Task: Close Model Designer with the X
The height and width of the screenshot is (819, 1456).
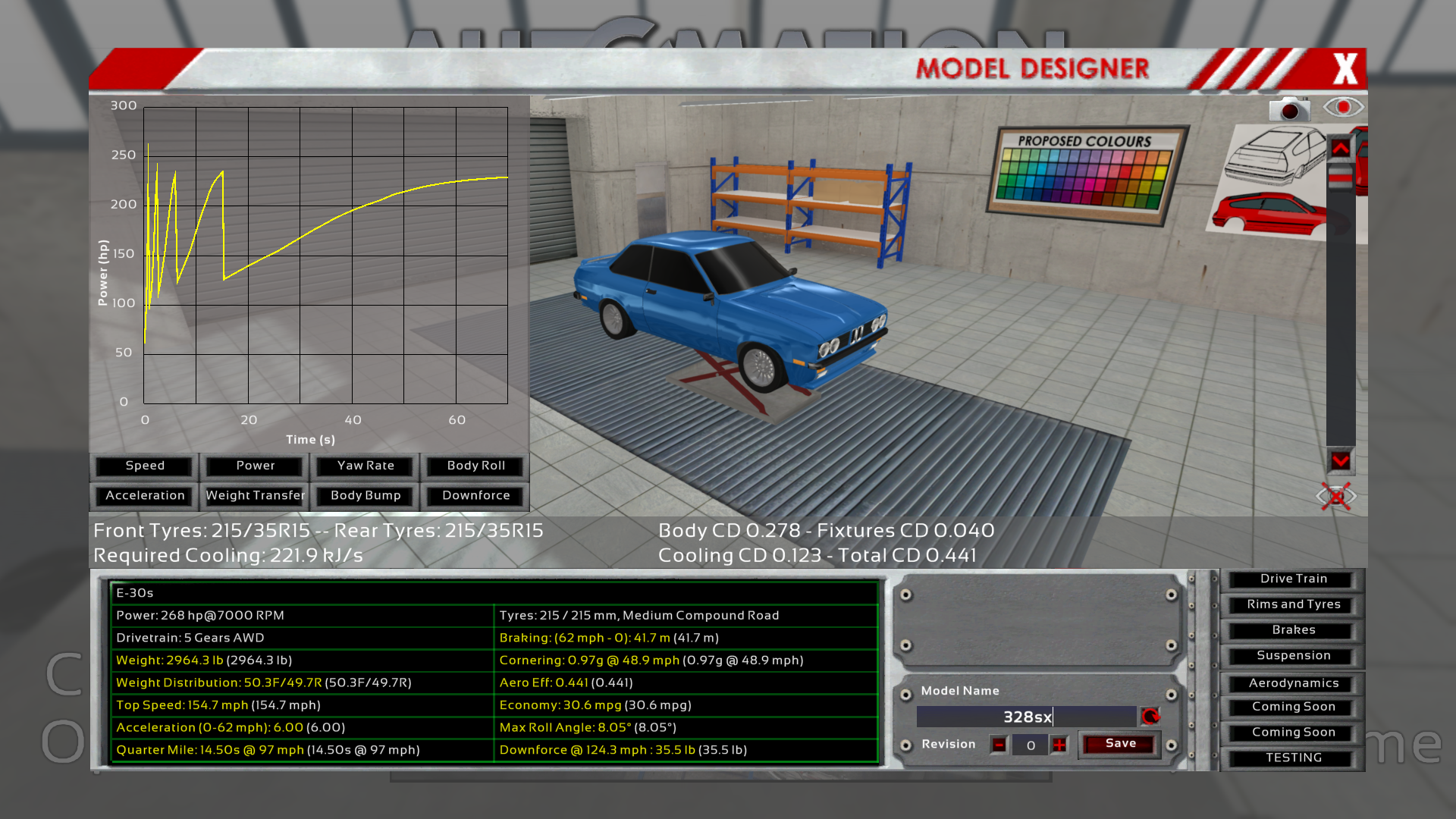Action: coord(1345,69)
